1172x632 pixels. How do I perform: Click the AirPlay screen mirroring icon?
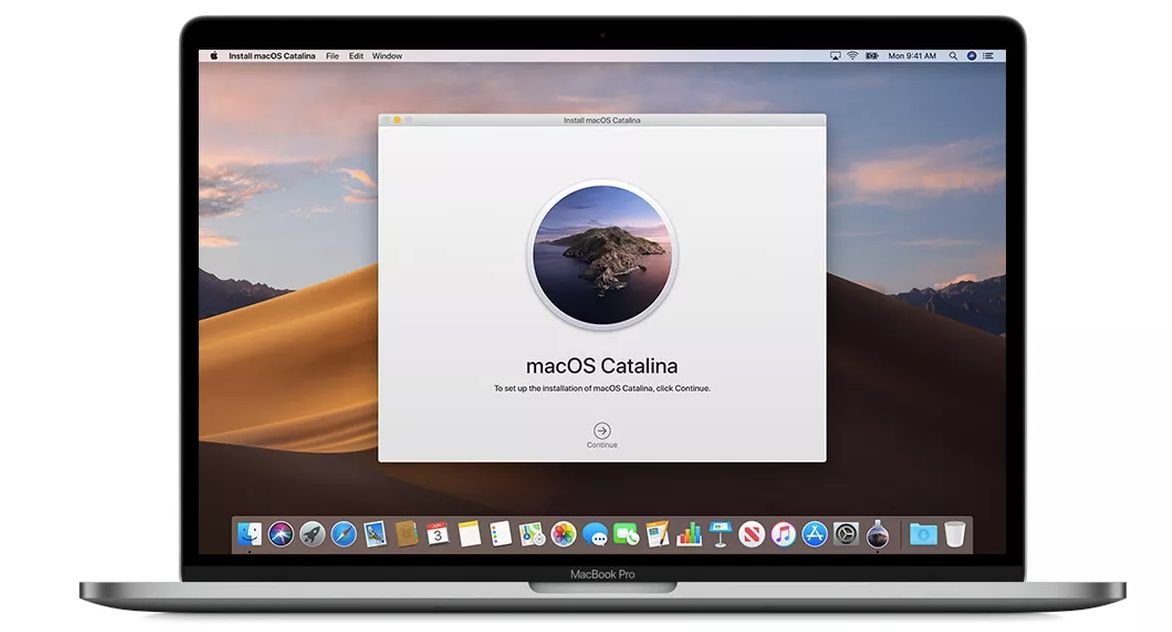(834, 56)
